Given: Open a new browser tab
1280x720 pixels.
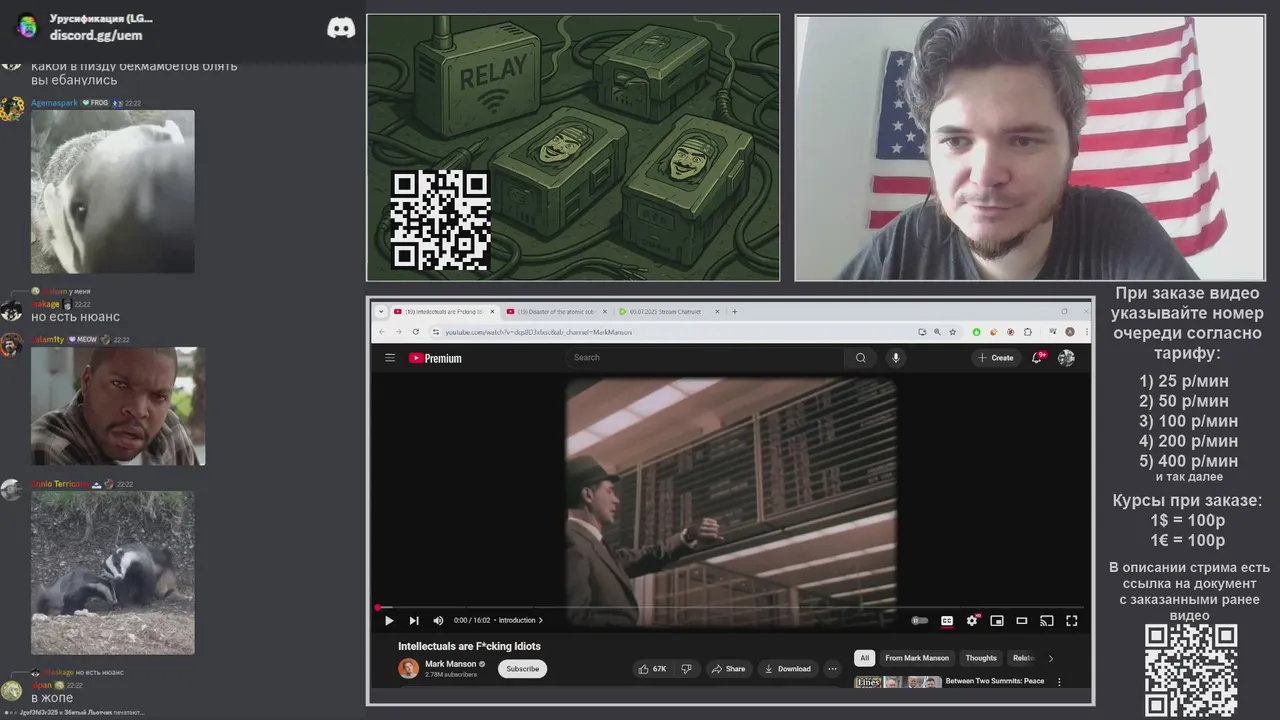Looking at the screenshot, I should click(734, 311).
